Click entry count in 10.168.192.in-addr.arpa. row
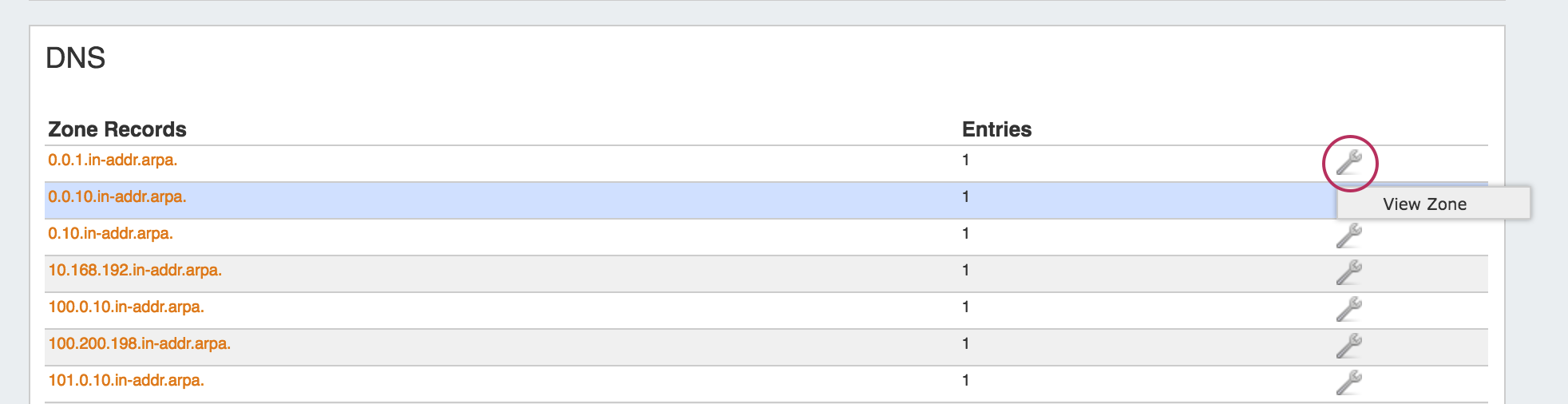Screen dimensions: 1568x404 (966, 271)
